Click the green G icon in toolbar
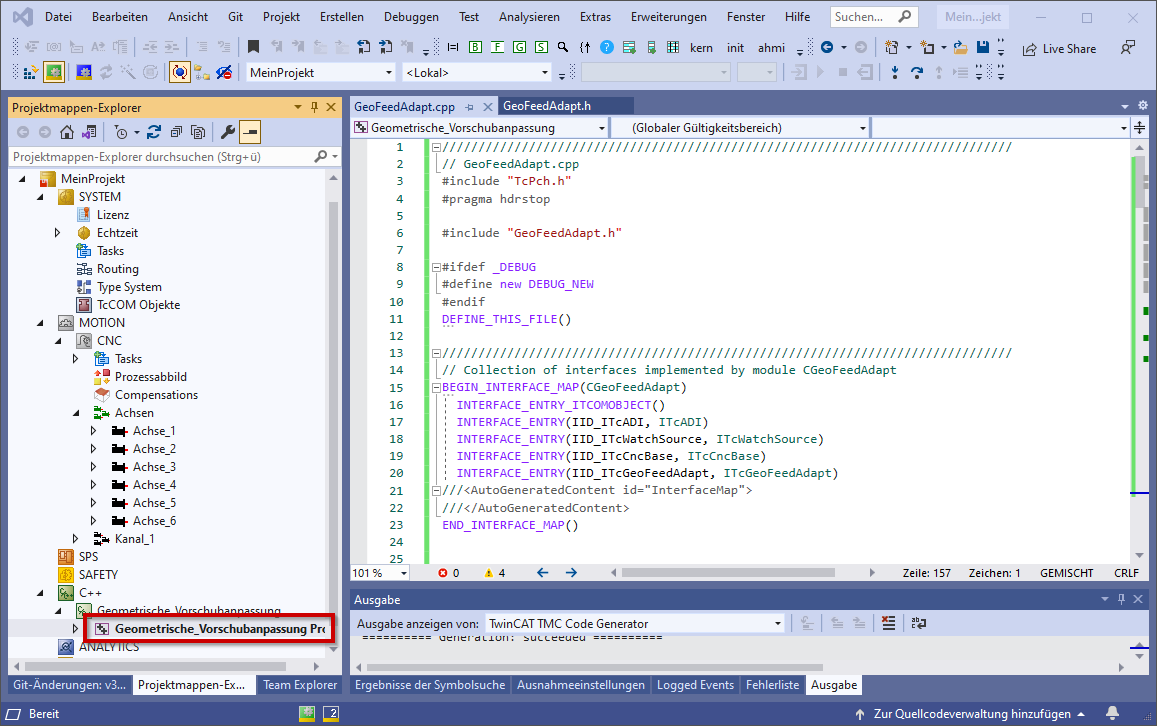The image size is (1157, 726). click(519, 47)
